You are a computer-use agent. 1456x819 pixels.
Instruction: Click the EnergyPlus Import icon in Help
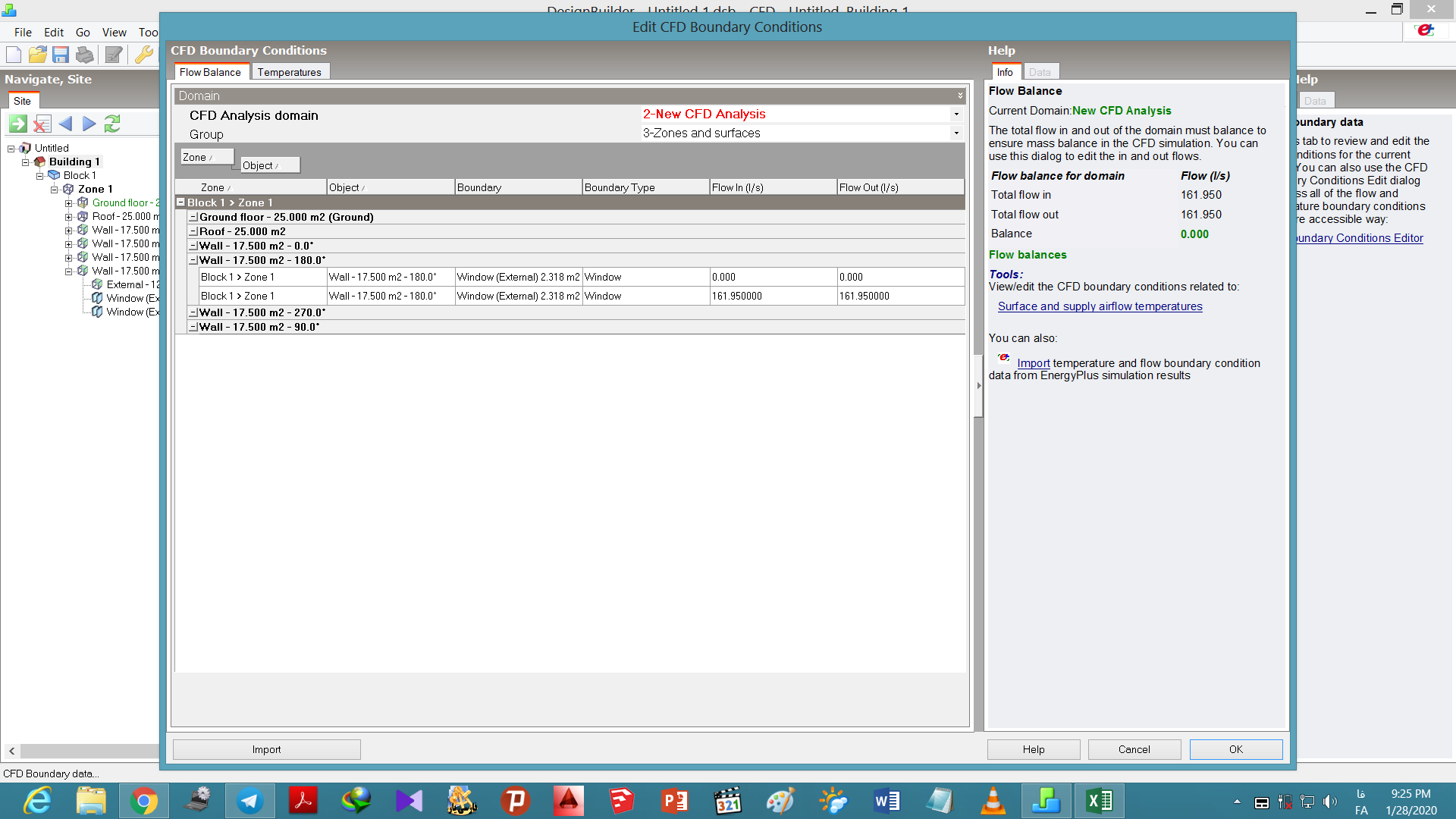pyautogui.click(x=1004, y=358)
